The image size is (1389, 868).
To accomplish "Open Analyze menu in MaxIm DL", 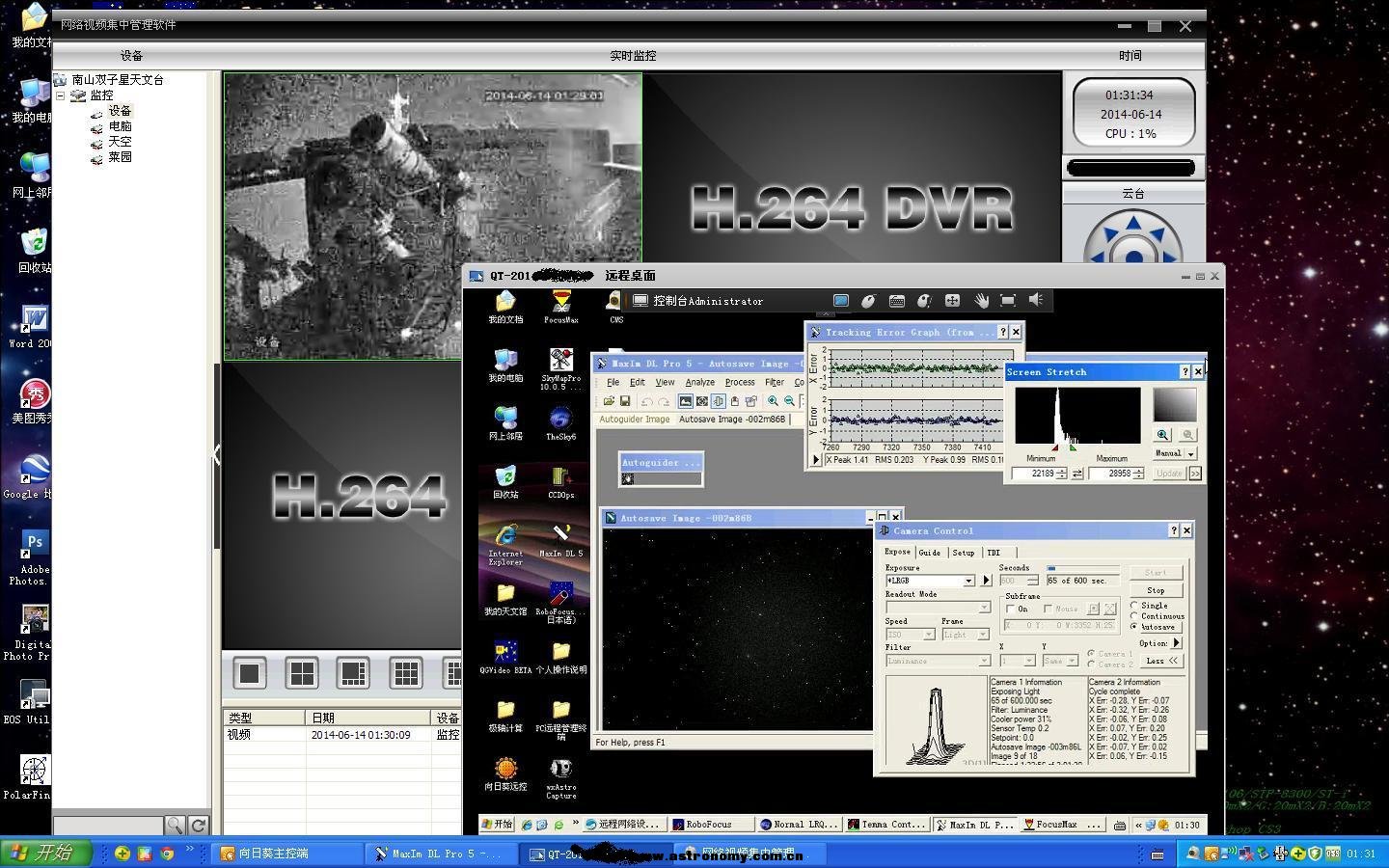I will pyautogui.click(x=699, y=382).
